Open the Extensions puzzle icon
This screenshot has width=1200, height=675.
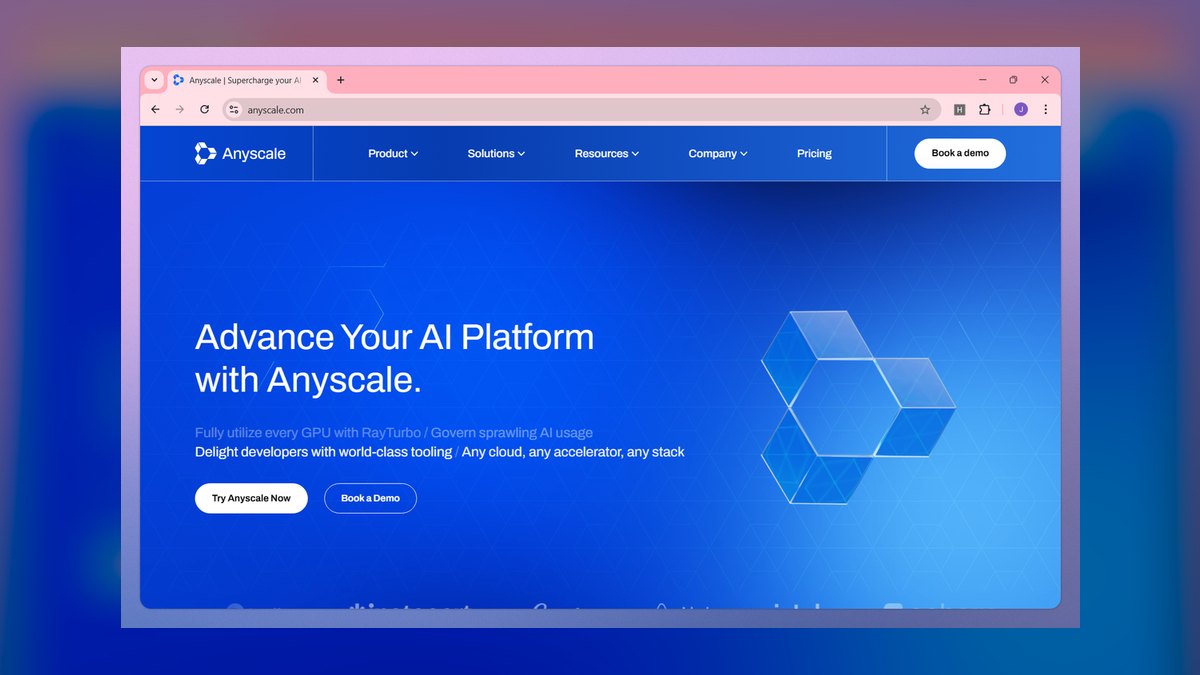[x=985, y=110]
